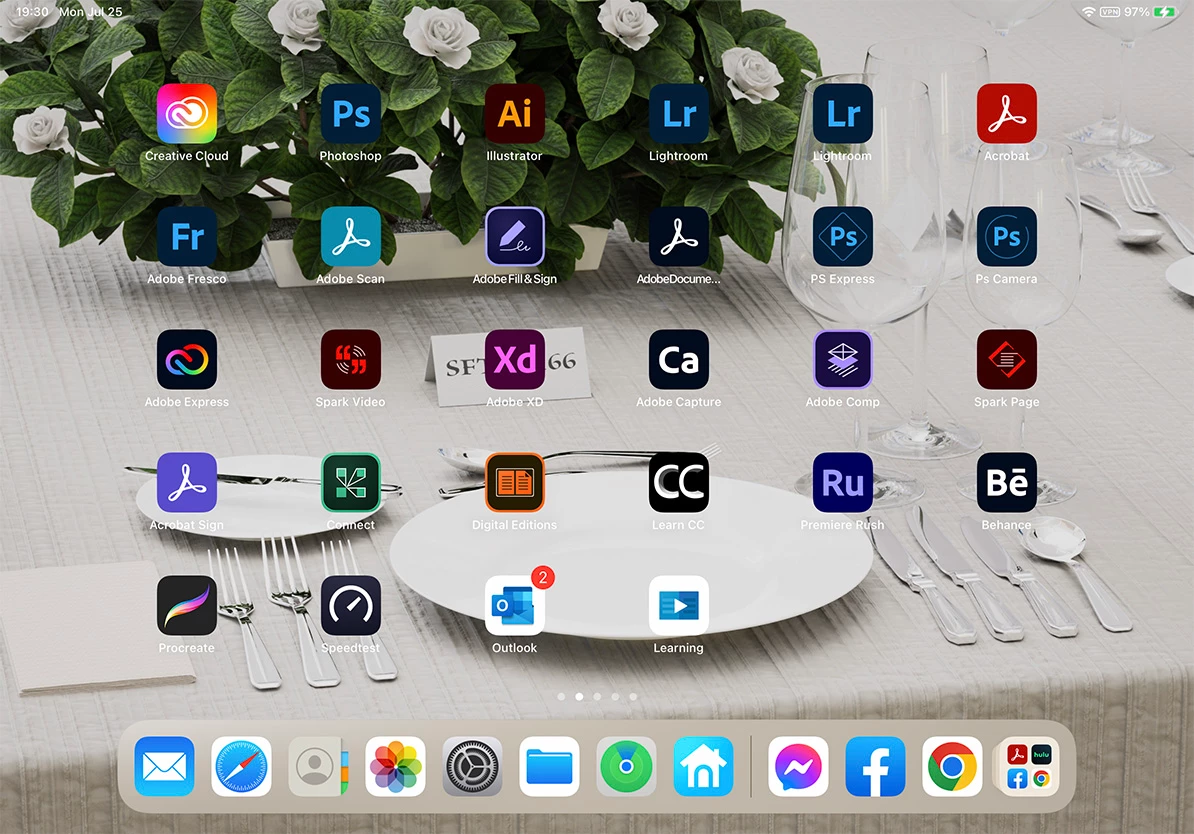Open the App Library folder in dock

[x=1029, y=766]
